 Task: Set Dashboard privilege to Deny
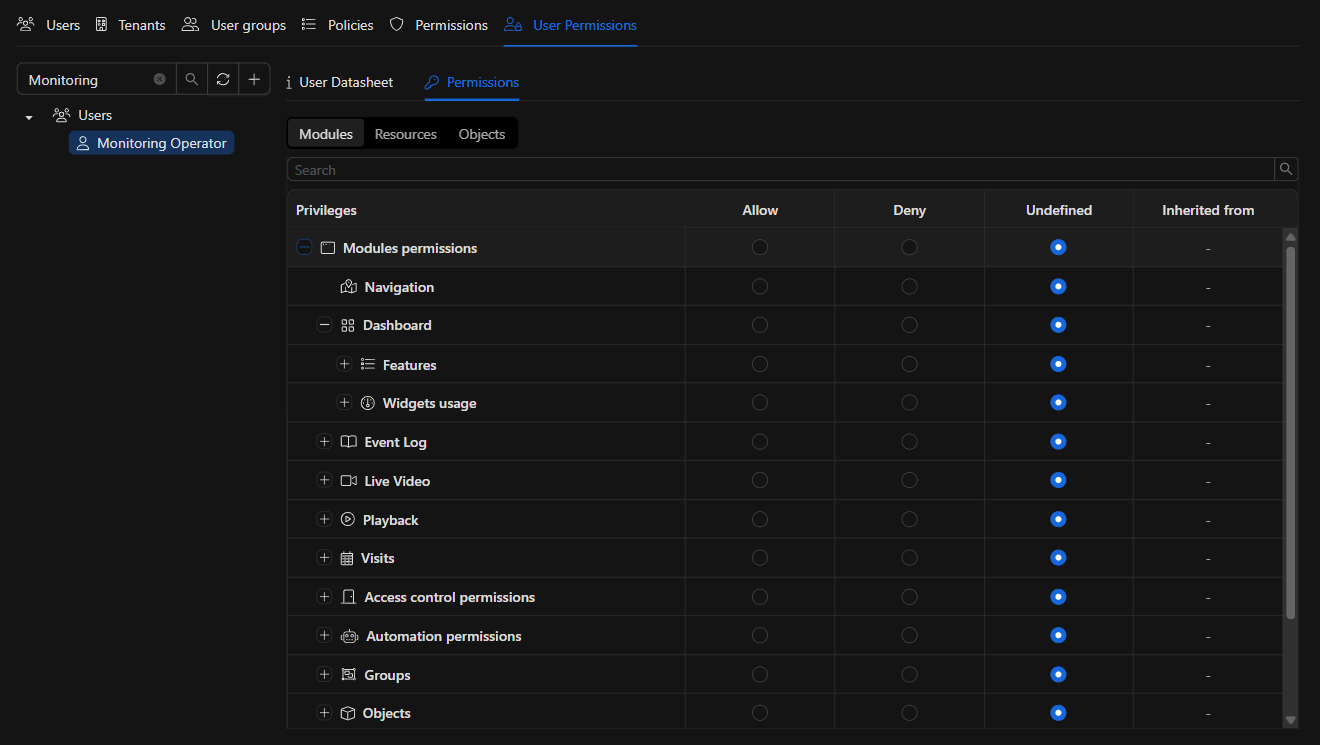909,325
